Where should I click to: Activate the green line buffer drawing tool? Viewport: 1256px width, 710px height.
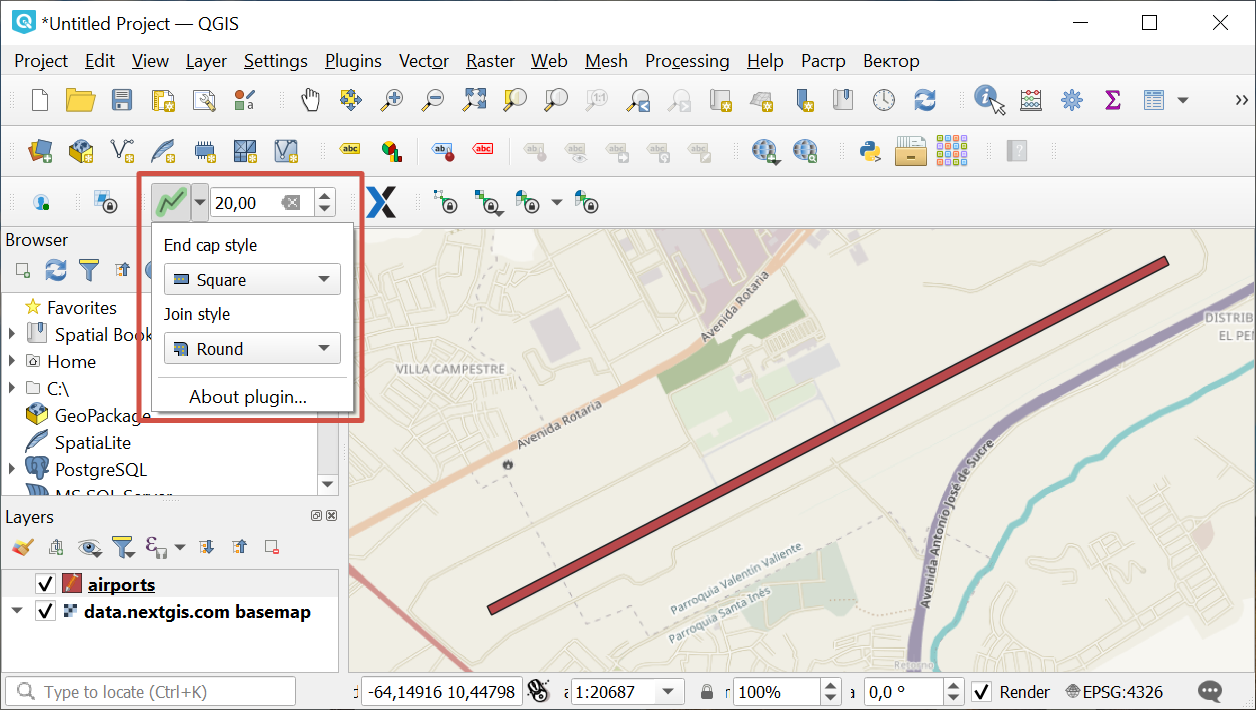coord(171,203)
